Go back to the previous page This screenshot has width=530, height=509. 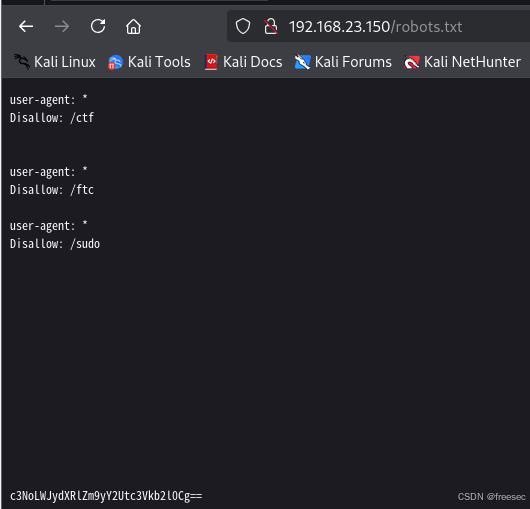[26, 26]
